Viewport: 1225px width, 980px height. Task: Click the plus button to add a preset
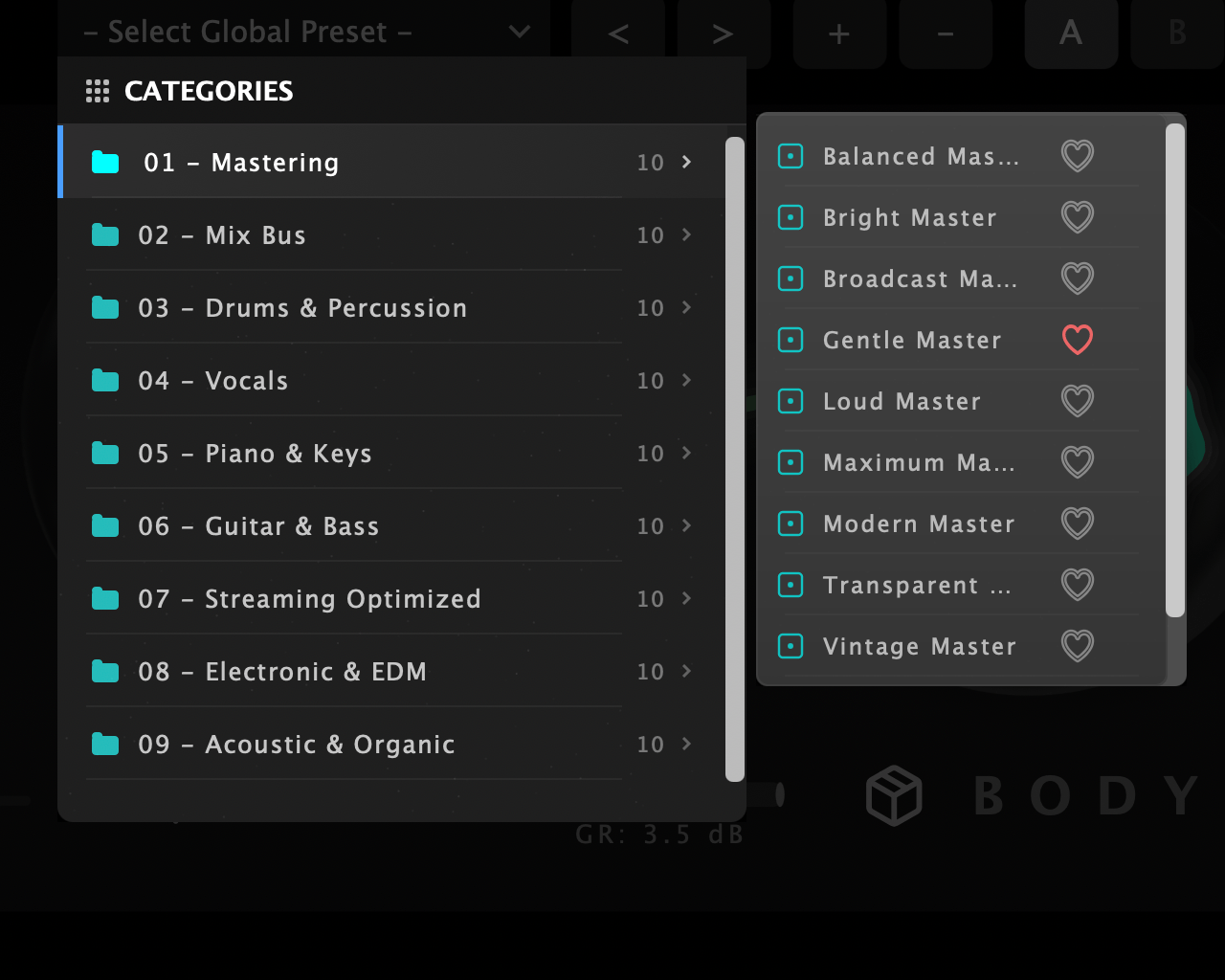(839, 33)
